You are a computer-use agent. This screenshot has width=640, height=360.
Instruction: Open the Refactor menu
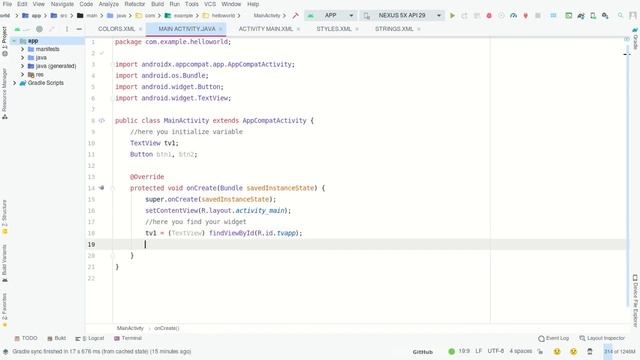[x=135, y=4]
